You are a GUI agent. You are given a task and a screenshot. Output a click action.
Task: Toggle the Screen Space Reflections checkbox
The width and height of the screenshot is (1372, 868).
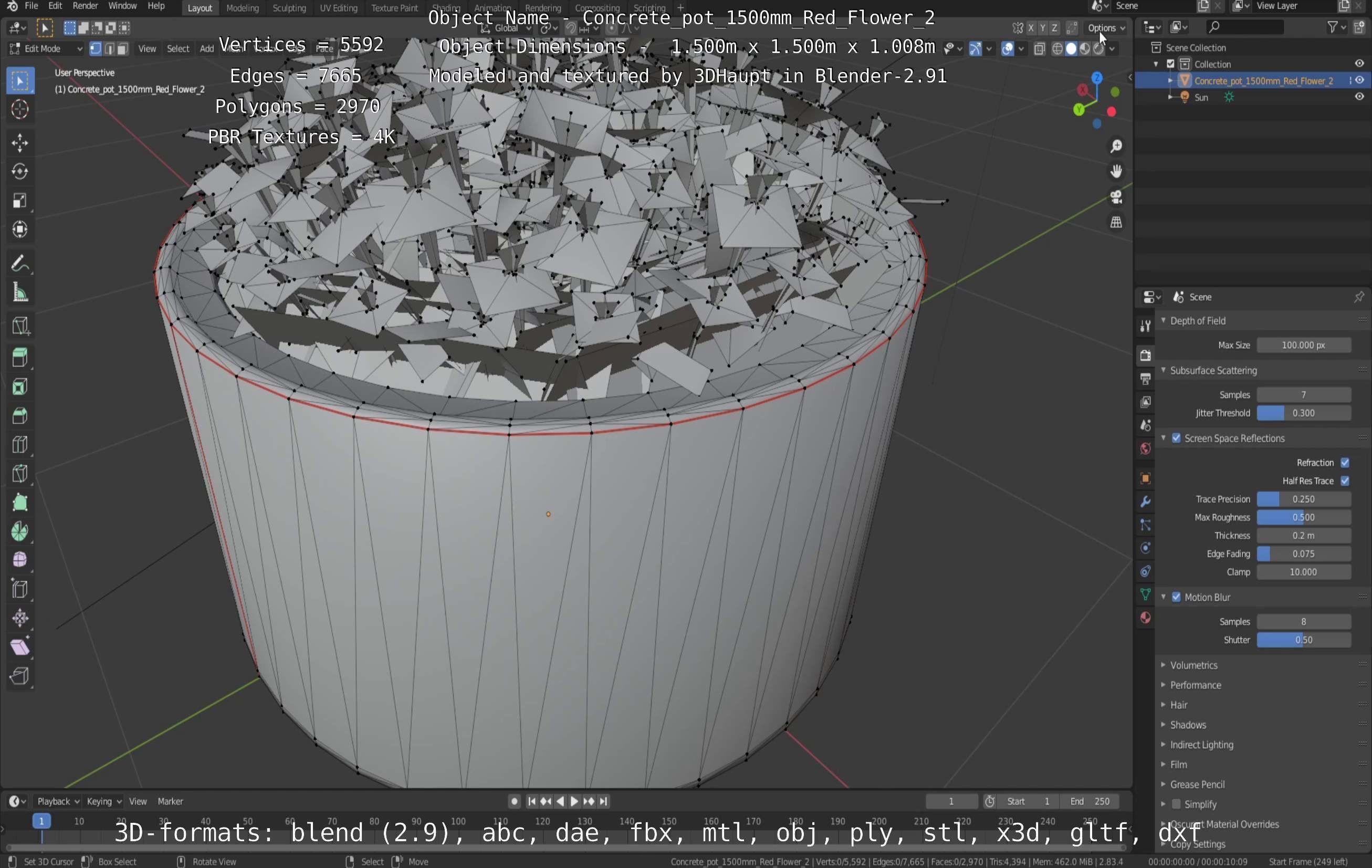(1176, 438)
